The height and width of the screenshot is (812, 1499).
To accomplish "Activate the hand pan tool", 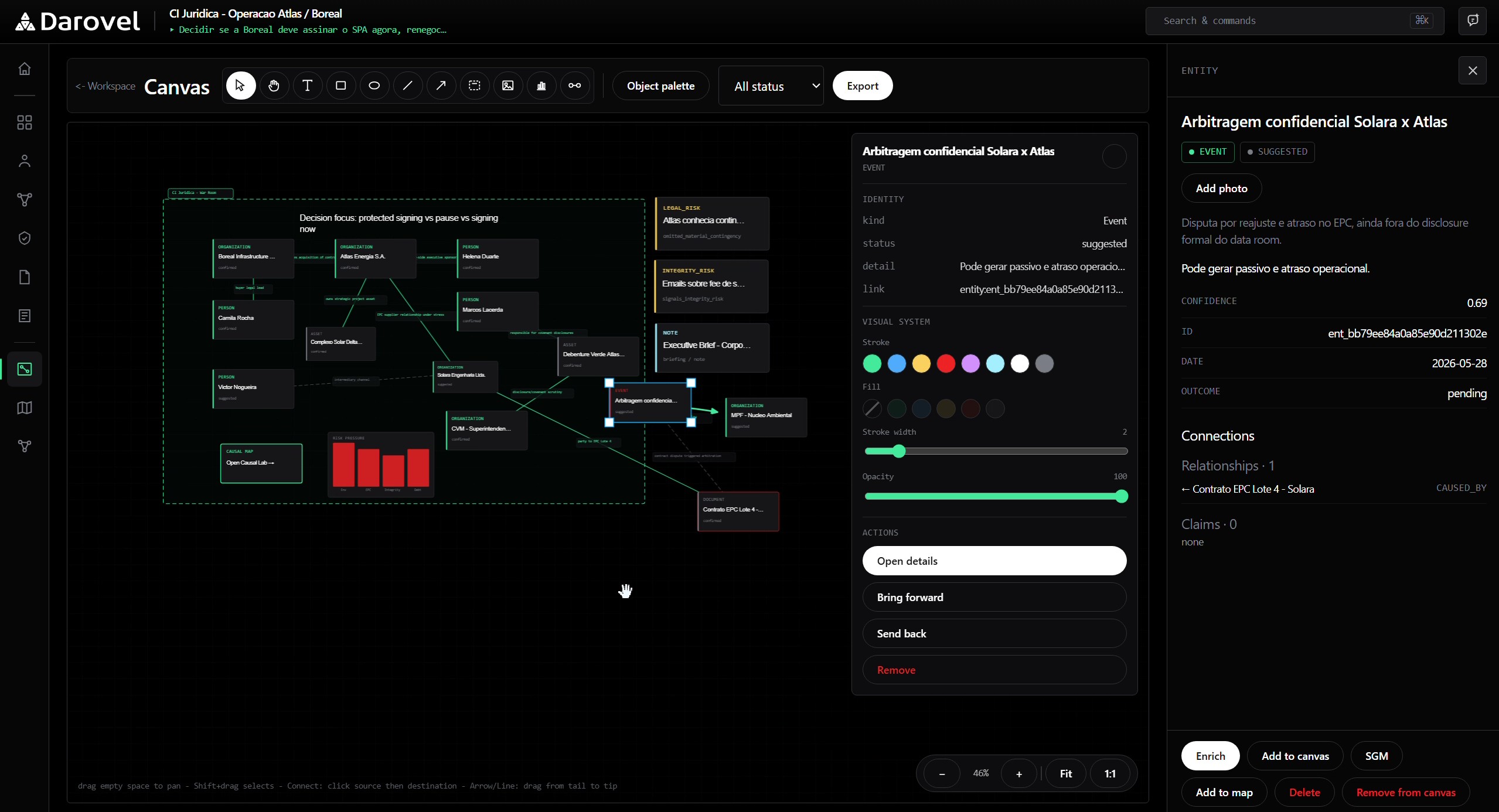I will pos(274,86).
